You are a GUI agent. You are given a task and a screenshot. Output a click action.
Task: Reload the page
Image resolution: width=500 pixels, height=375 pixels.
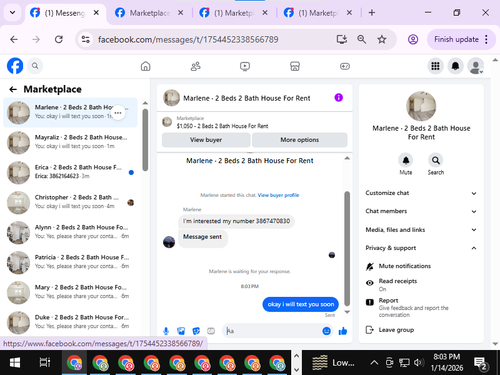pos(59,40)
